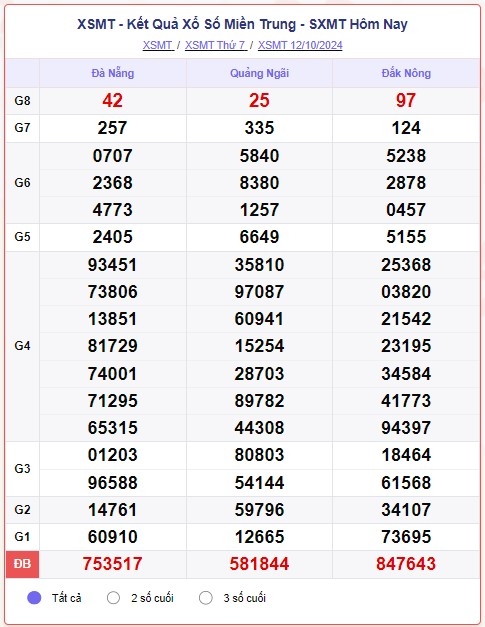Click the G7 result 335
The image size is (485, 627).
[x=259, y=128]
